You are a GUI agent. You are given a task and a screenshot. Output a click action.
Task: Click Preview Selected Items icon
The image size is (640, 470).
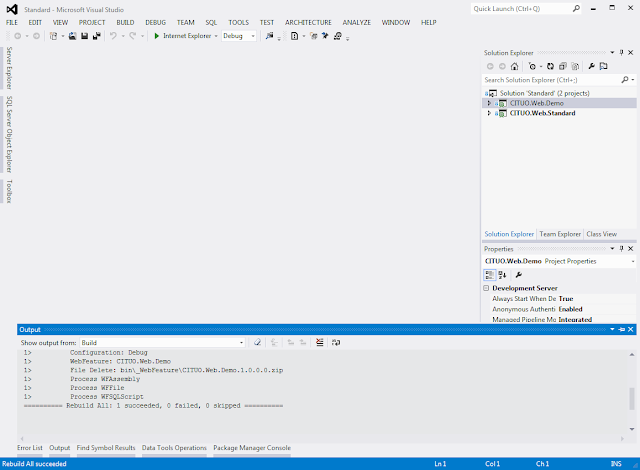click(x=604, y=66)
